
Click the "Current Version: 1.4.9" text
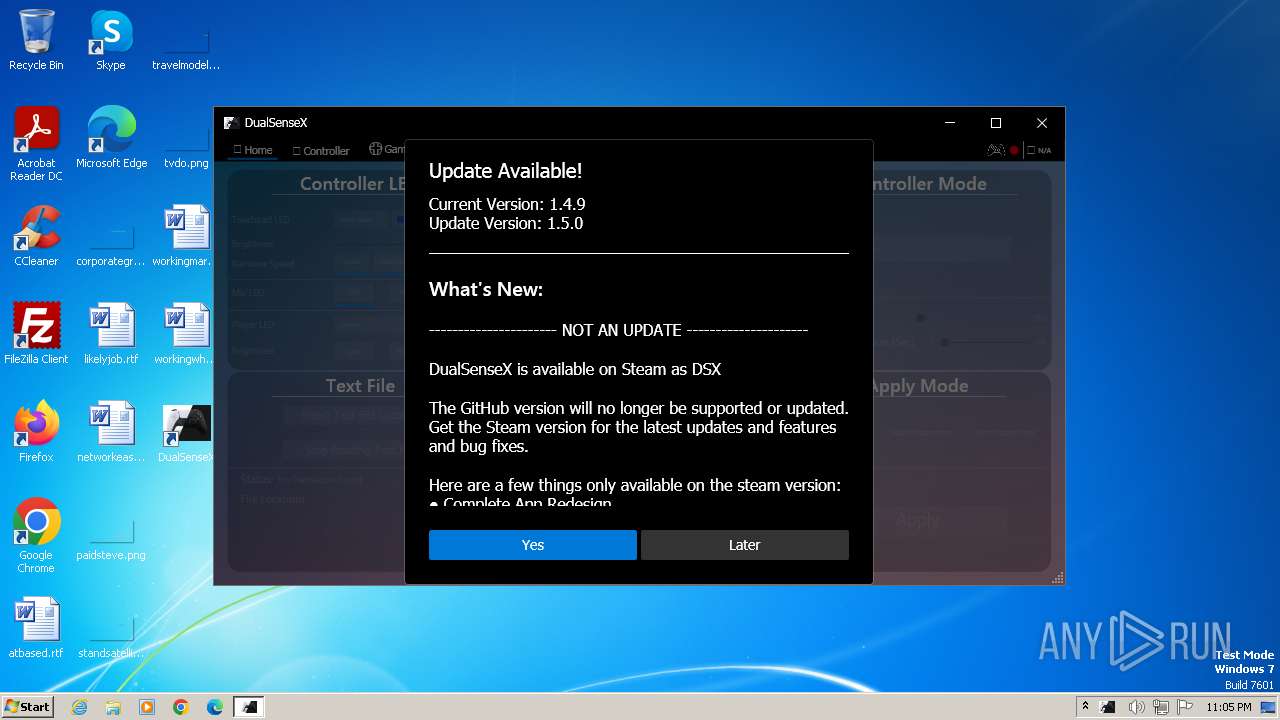507,204
